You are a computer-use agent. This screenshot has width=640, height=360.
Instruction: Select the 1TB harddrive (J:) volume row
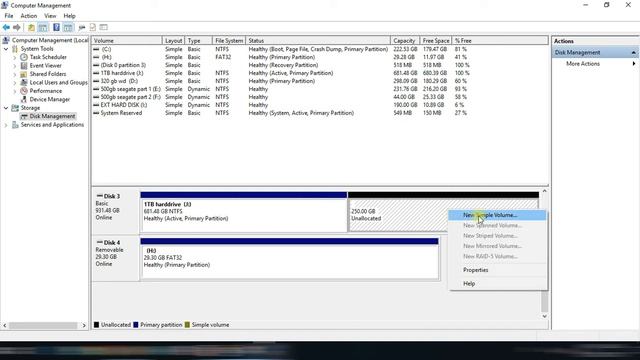coord(282,73)
